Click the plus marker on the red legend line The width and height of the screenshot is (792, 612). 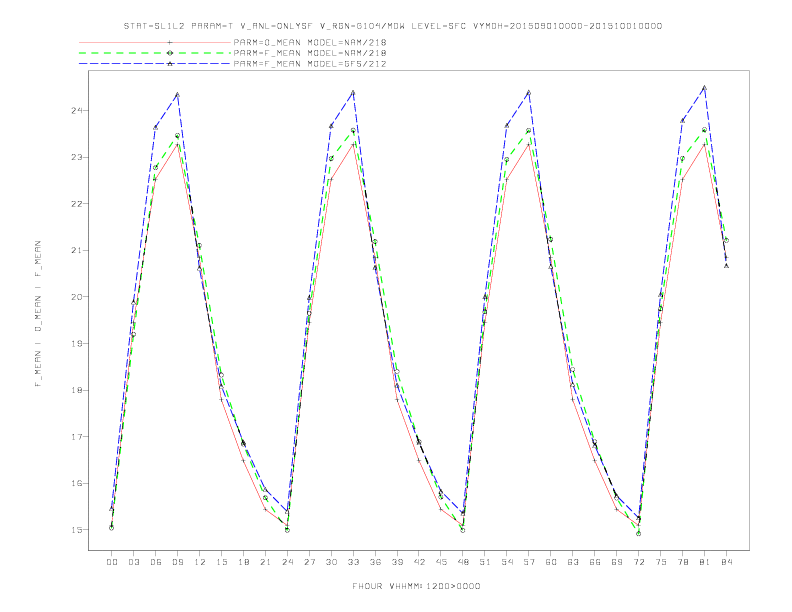point(170,42)
